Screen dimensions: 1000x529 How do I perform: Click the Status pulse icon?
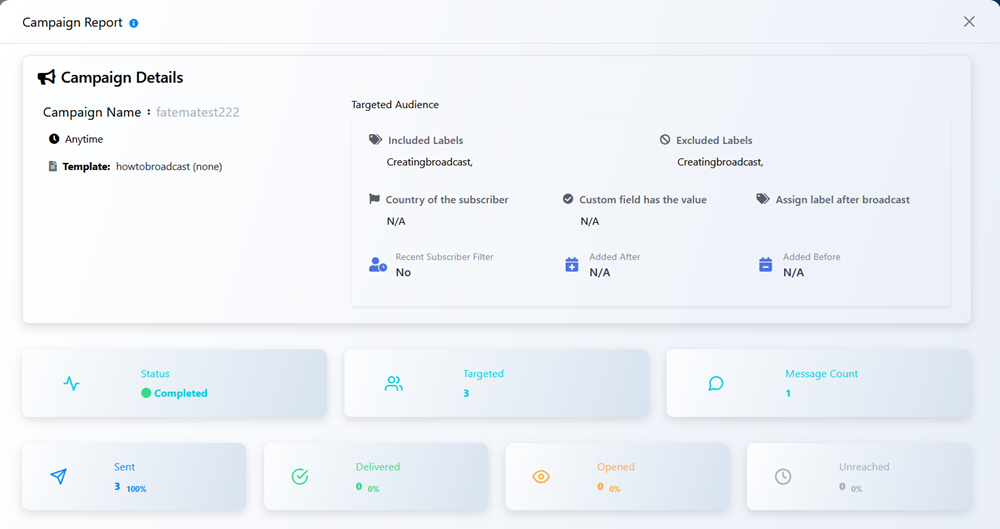71,383
